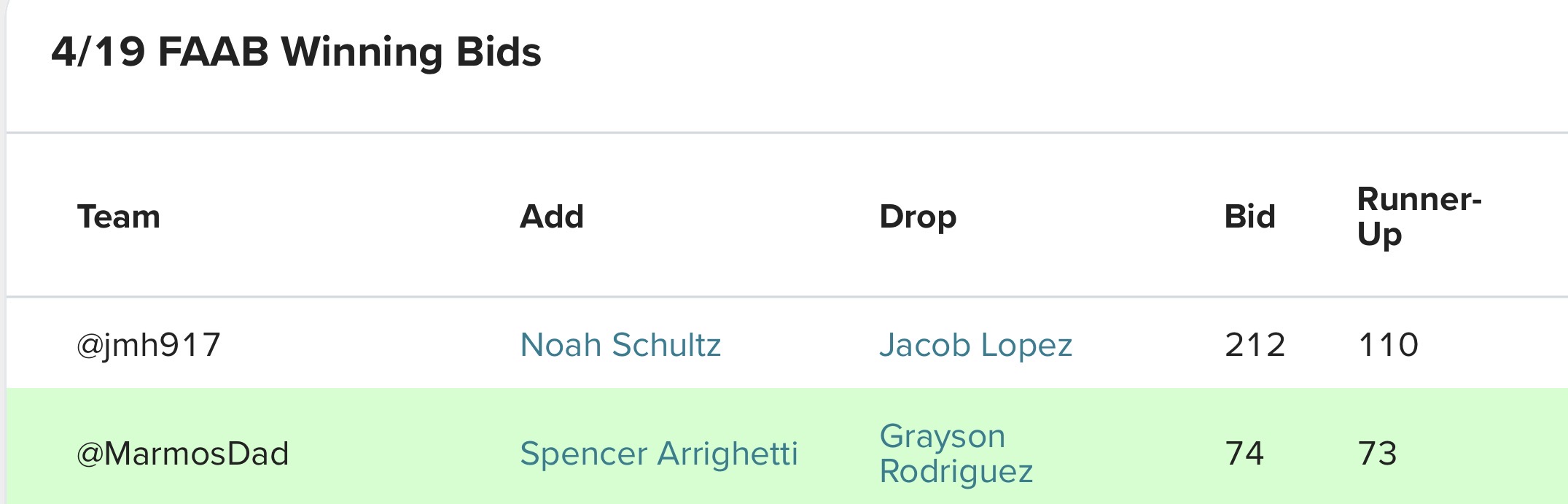Select the Drop column header
The width and height of the screenshot is (1568, 504).
[918, 217]
